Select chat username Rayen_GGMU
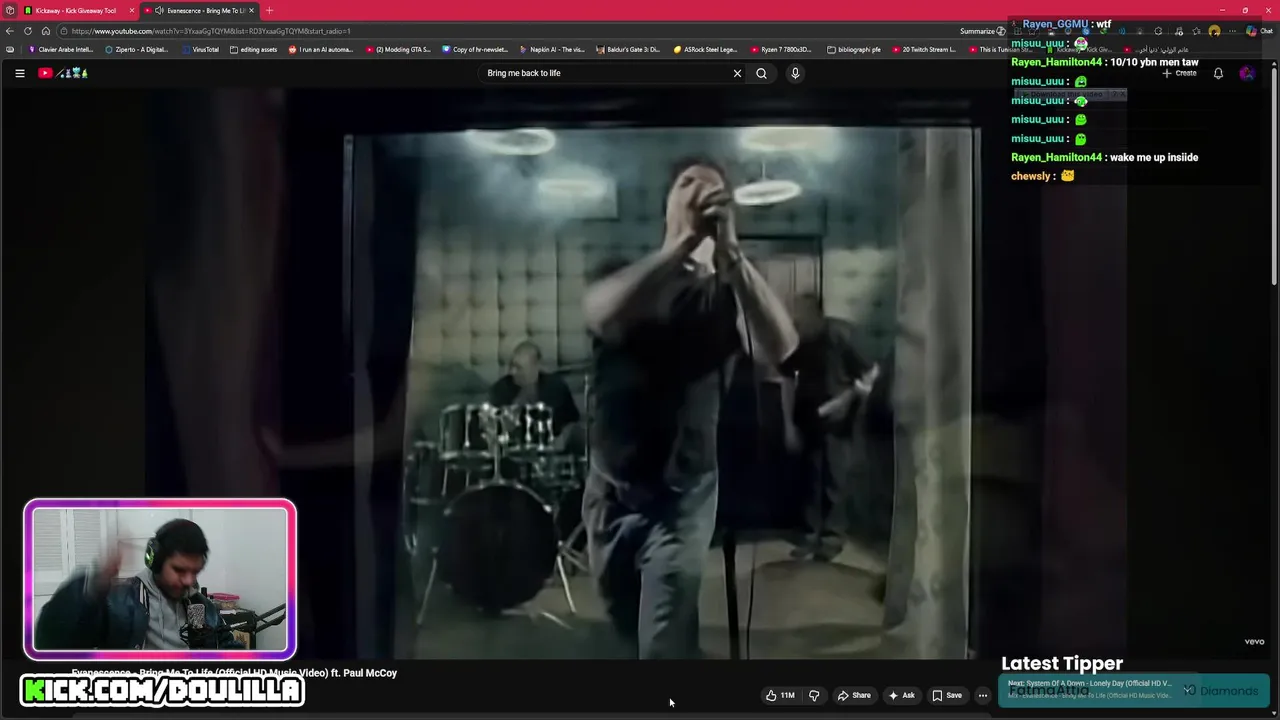The width and height of the screenshot is (1280, 720). (1055, 24)
